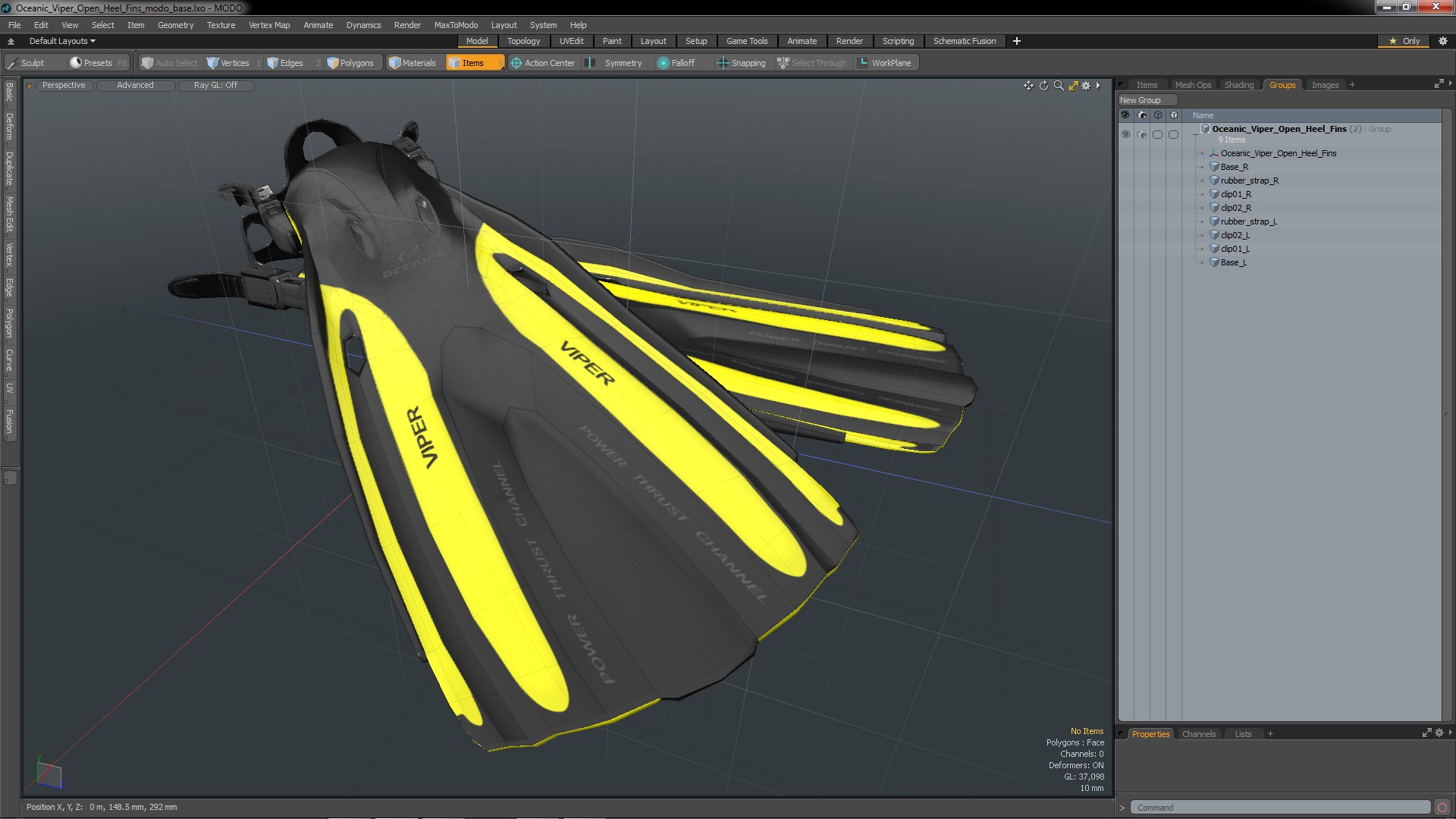Open Snapping settings

[x=742, y=63]
